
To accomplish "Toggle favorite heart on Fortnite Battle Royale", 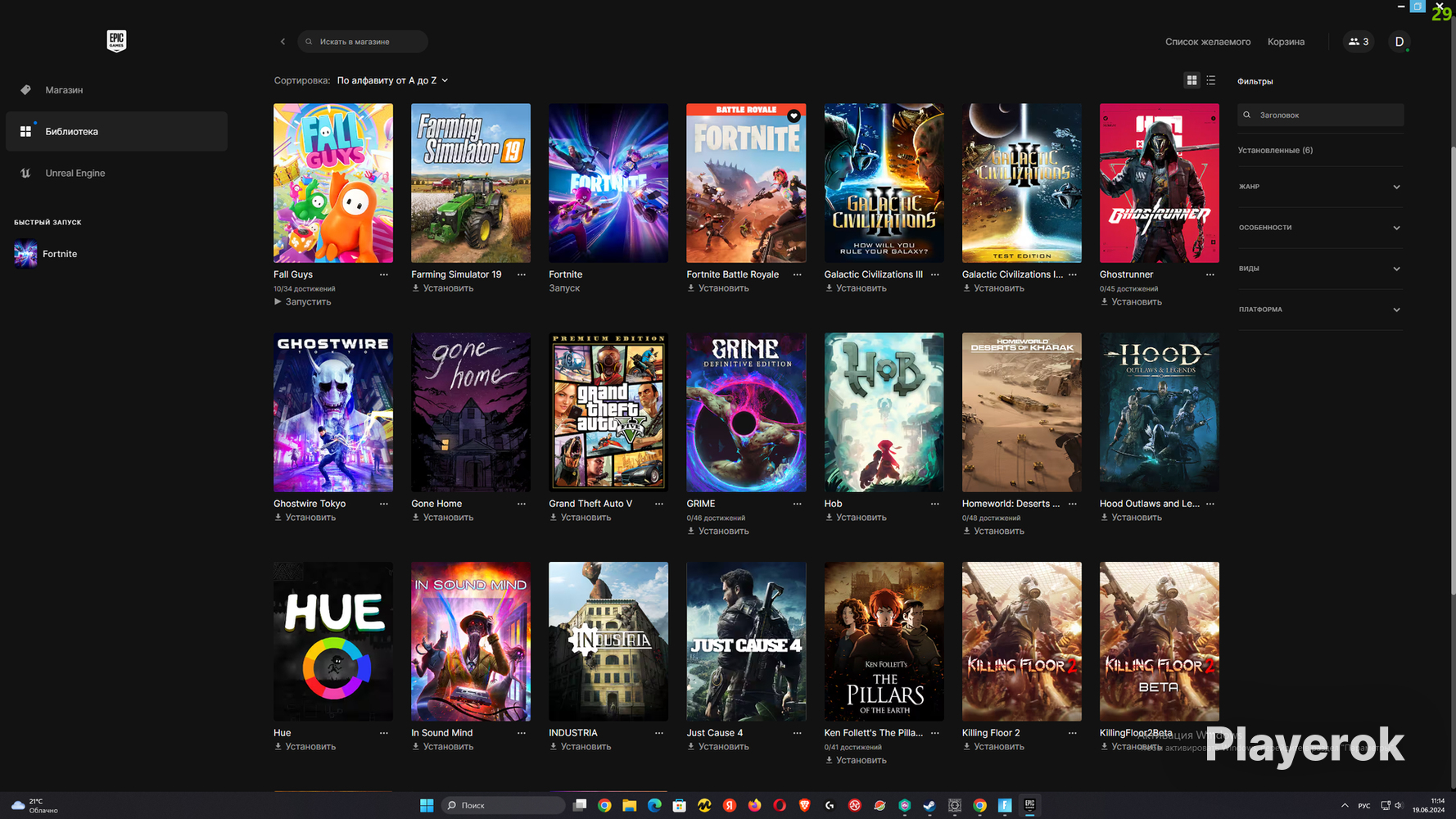I will (x=794, y=116).
